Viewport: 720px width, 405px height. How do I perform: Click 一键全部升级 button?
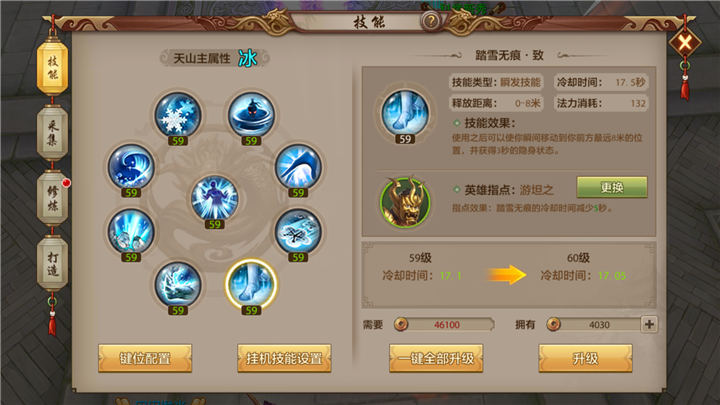(x=436, y=358)
